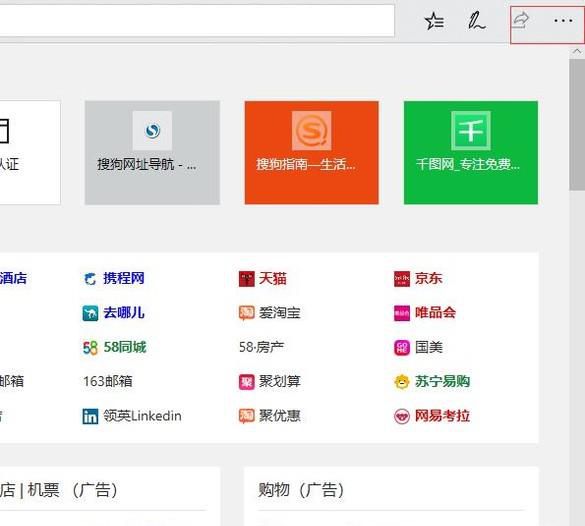Open the partially visible 酒店 link
This screenshot has height=526, width=585.
13,278
